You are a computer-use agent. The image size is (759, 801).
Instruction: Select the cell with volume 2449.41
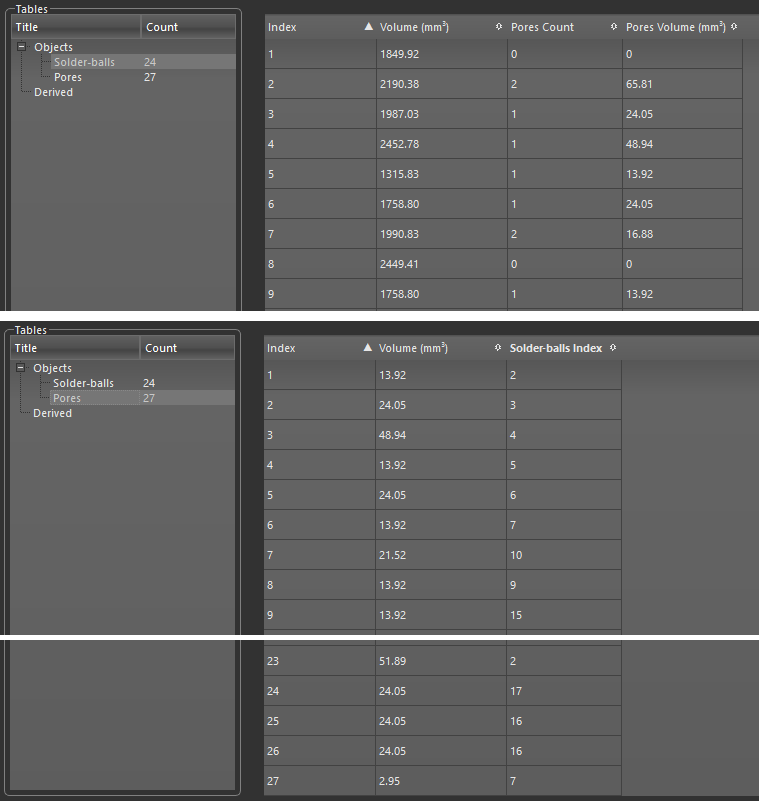442,264
